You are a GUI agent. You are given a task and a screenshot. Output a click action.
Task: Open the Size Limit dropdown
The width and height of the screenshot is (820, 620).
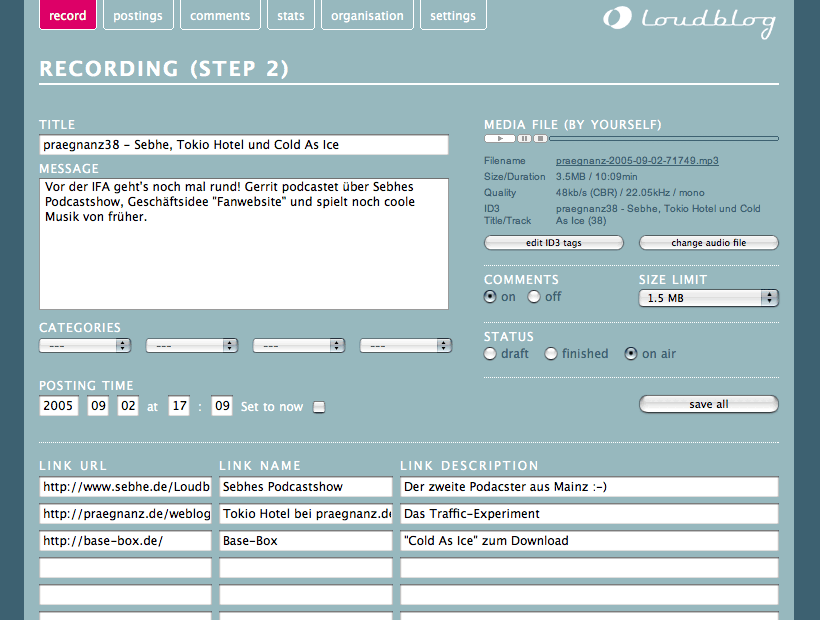pos(709,298)
